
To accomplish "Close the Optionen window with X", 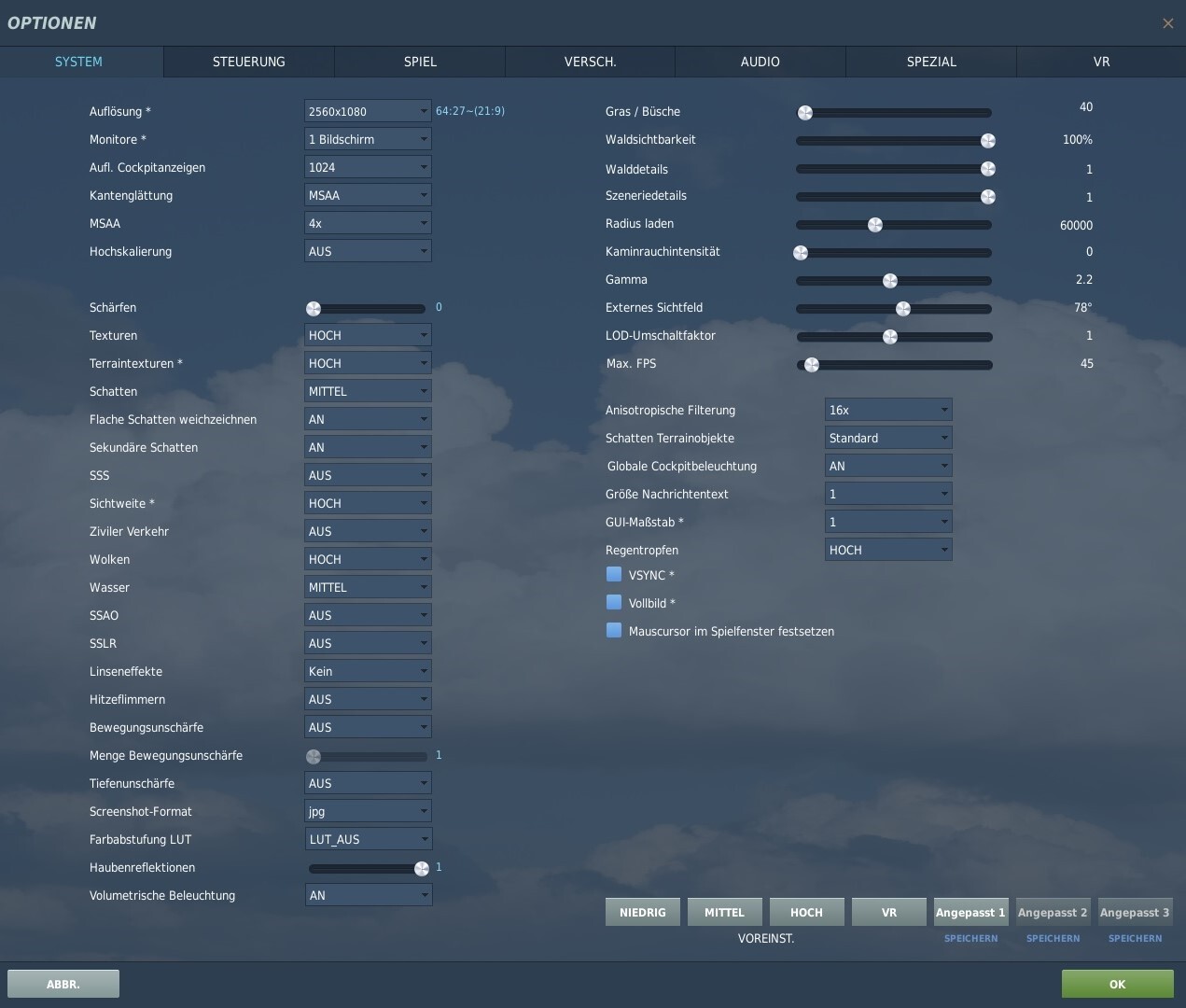I will pos(1167,23).
